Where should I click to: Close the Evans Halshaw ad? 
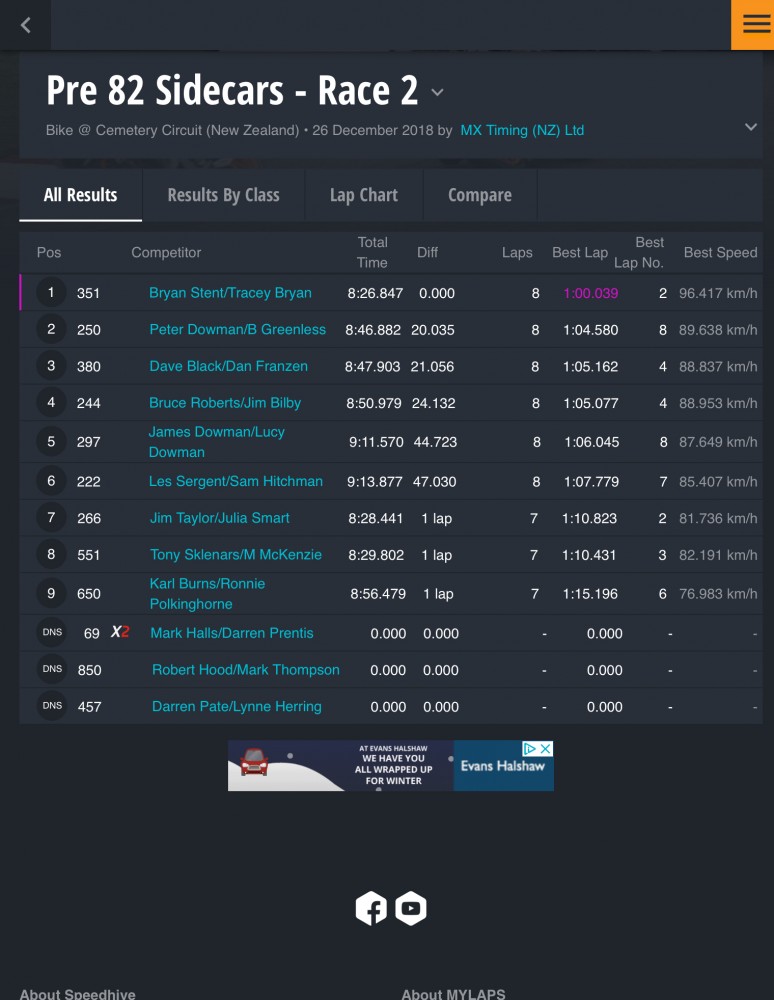[546, 748]
